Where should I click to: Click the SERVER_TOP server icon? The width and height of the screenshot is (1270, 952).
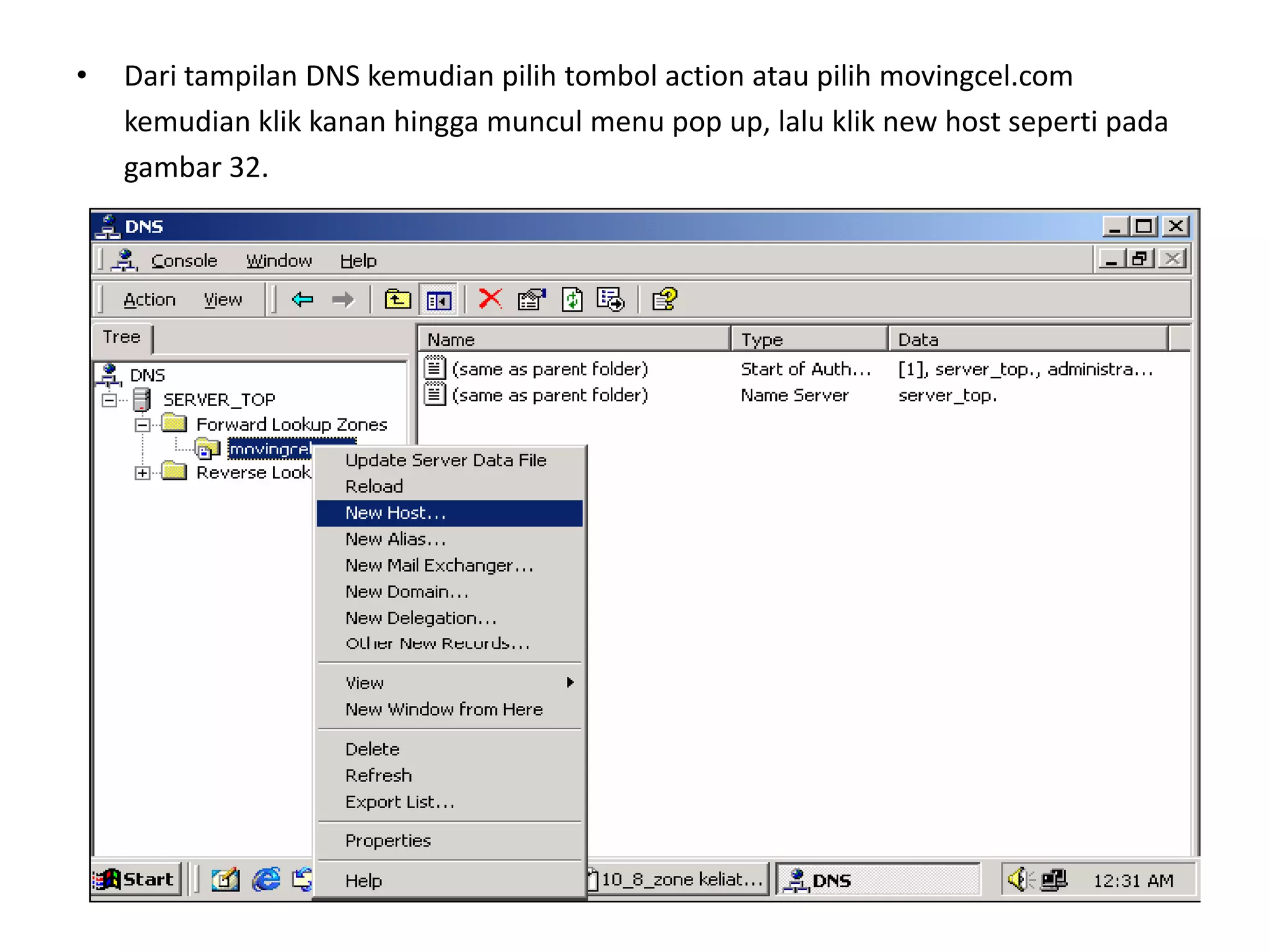tap(142, 400)
